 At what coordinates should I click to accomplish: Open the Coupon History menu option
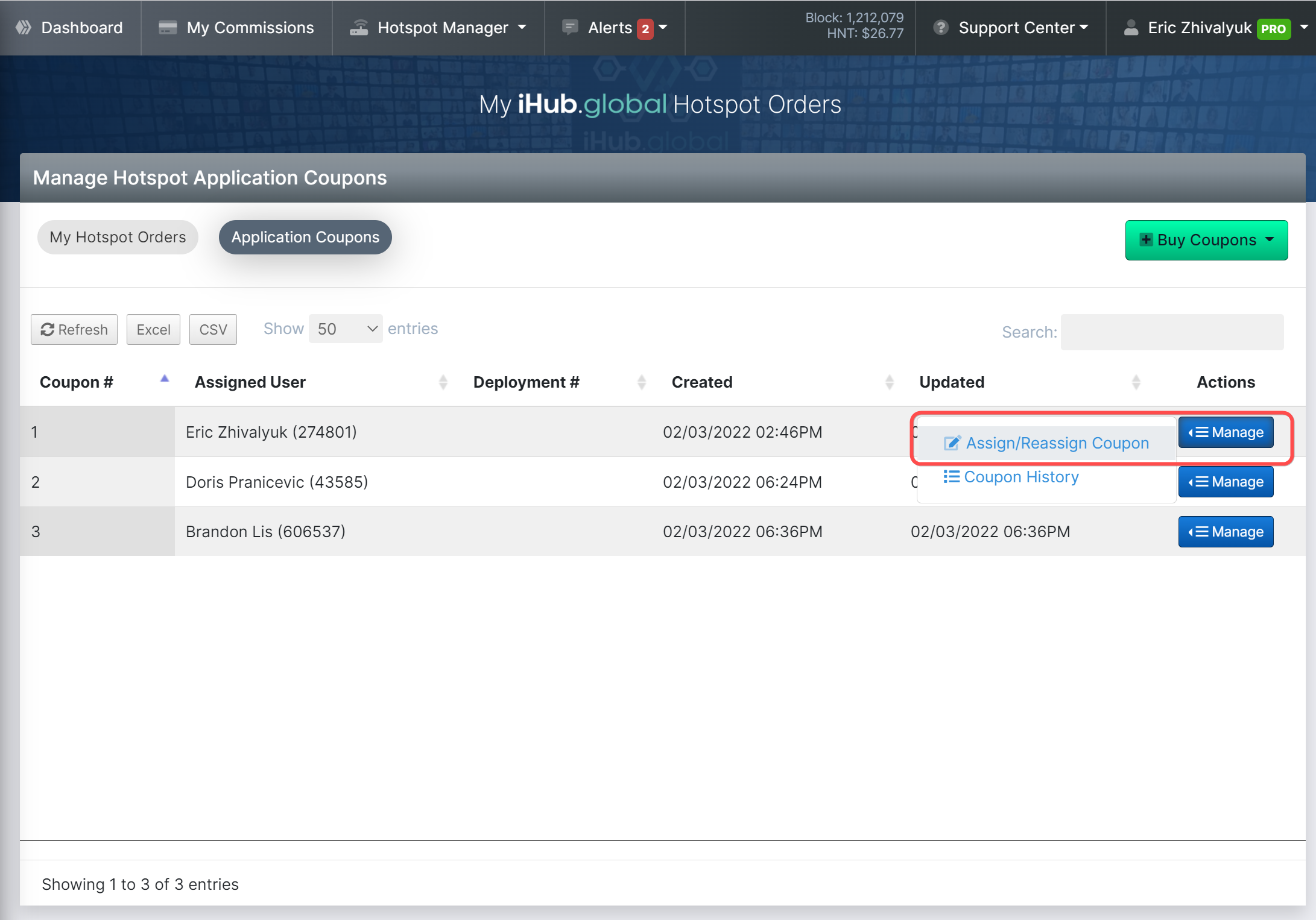[1011, 477]
